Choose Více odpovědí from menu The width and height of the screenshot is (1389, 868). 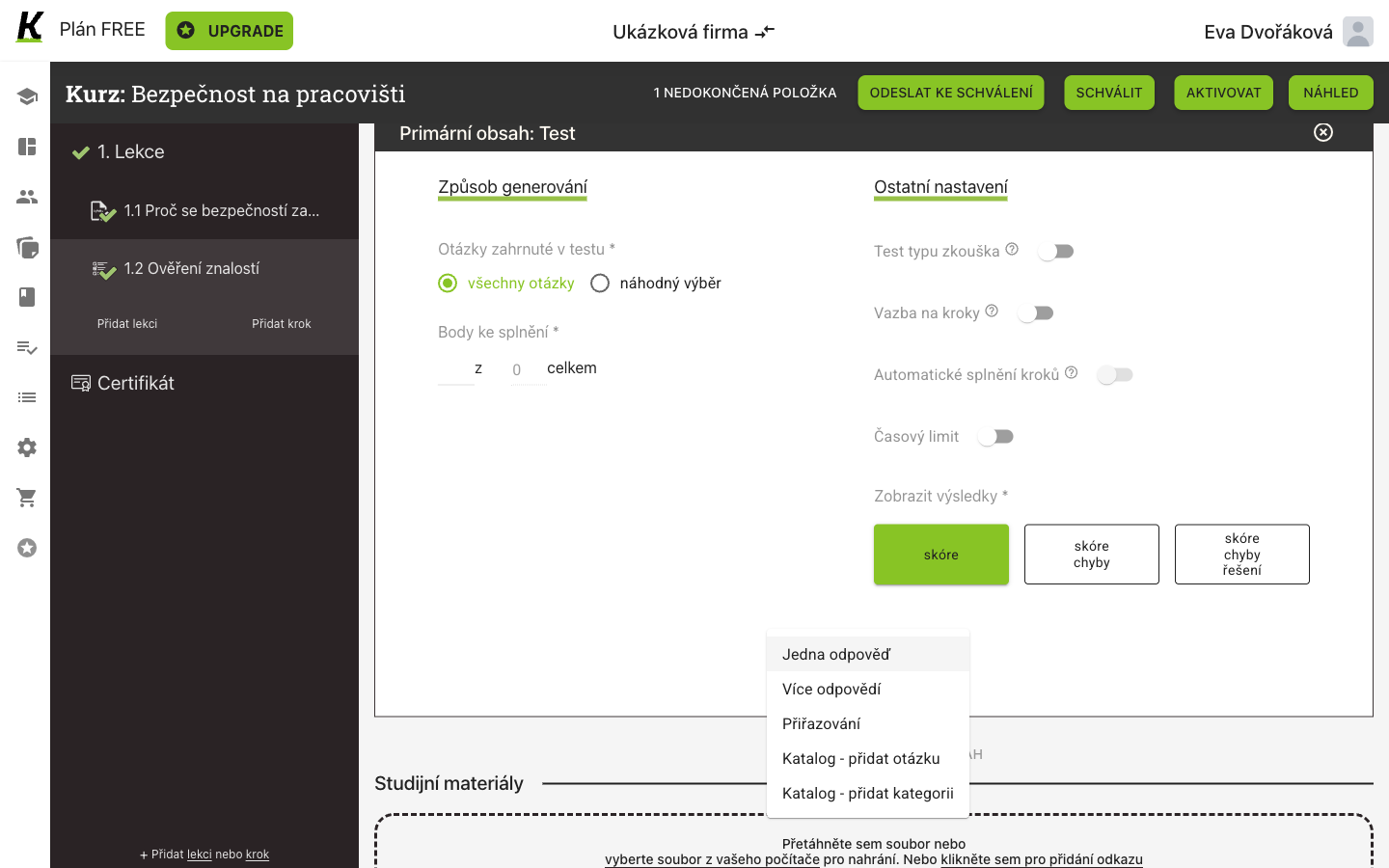coord(868,689)
